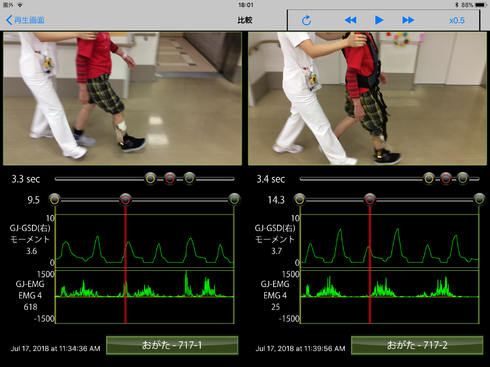The width and height of the screenshot is (490, 367).
Task: Click left GJ-GSD(右) moment graph
Action: [145, 241]
